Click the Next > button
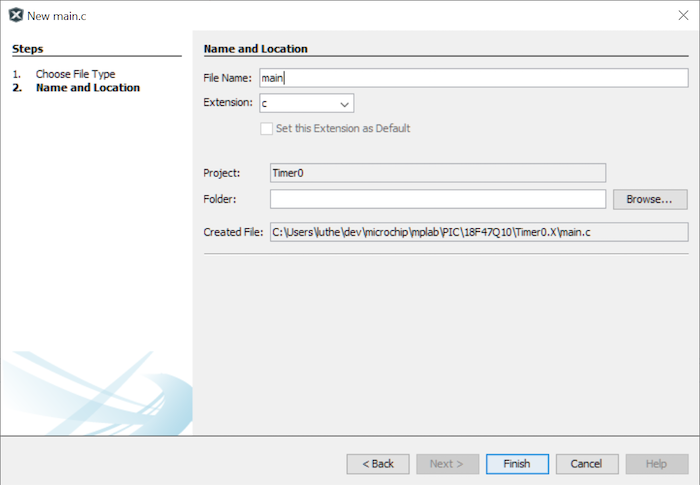The image size is (700, 485). click(447, 464)
